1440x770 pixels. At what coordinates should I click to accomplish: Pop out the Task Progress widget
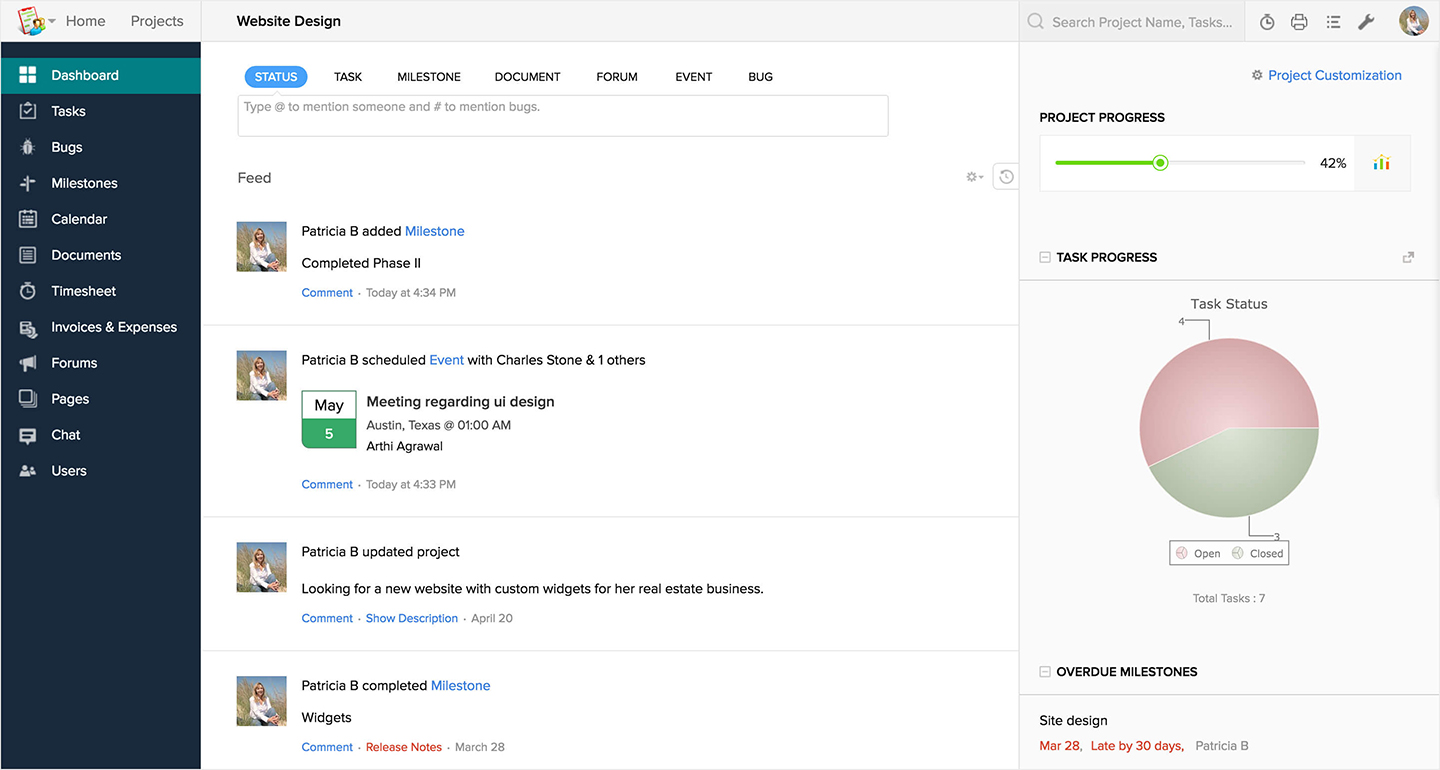[1408, 257]
